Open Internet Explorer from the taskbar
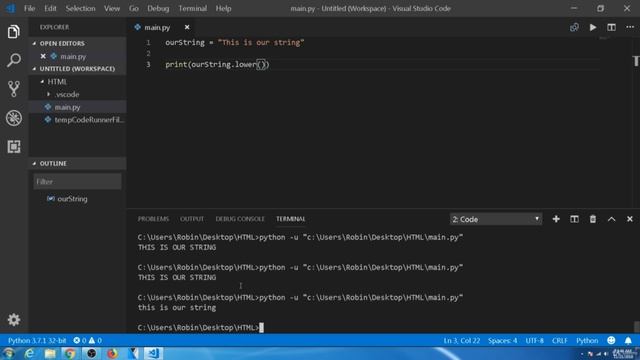The height and width of the screenshot is (360, 640). click(29, 353)
